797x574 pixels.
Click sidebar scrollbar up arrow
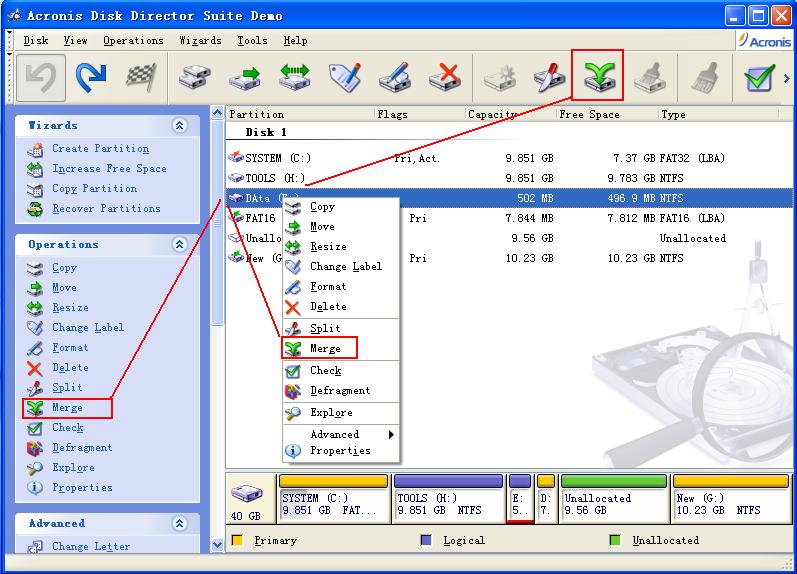point(218,112)
